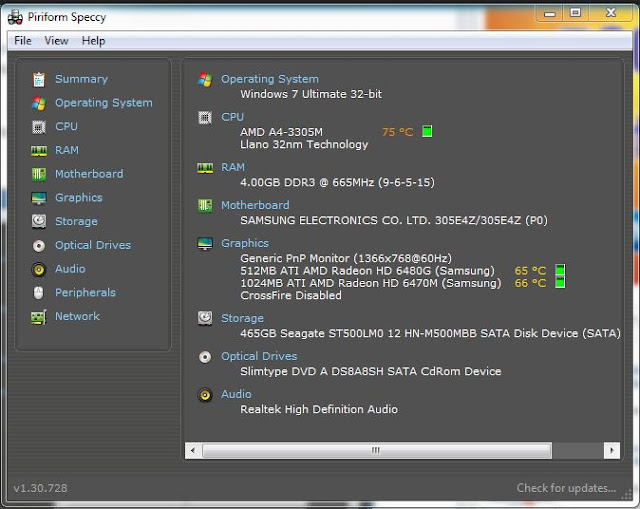Click the CPU heading link in summary
This screenshot has width=640, height=509.
(232, 117)
